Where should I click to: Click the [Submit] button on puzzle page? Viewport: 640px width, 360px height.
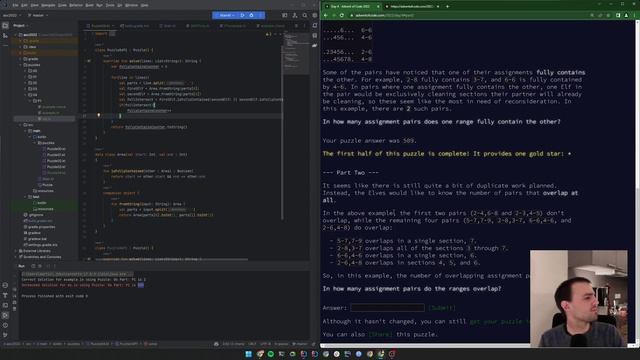pos(442,308)
